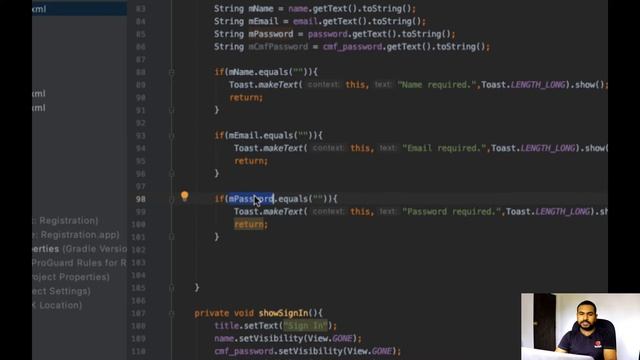Click the "Sign In" string in title.setText
This screenshot has height=360, width=640.
click(306, 326)
